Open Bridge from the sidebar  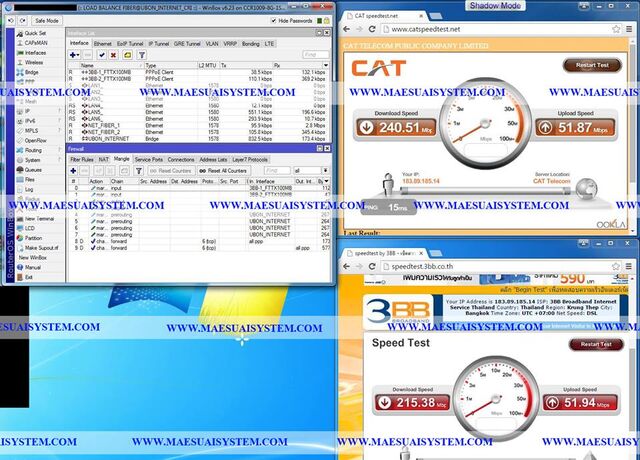(x=32, y=72)
